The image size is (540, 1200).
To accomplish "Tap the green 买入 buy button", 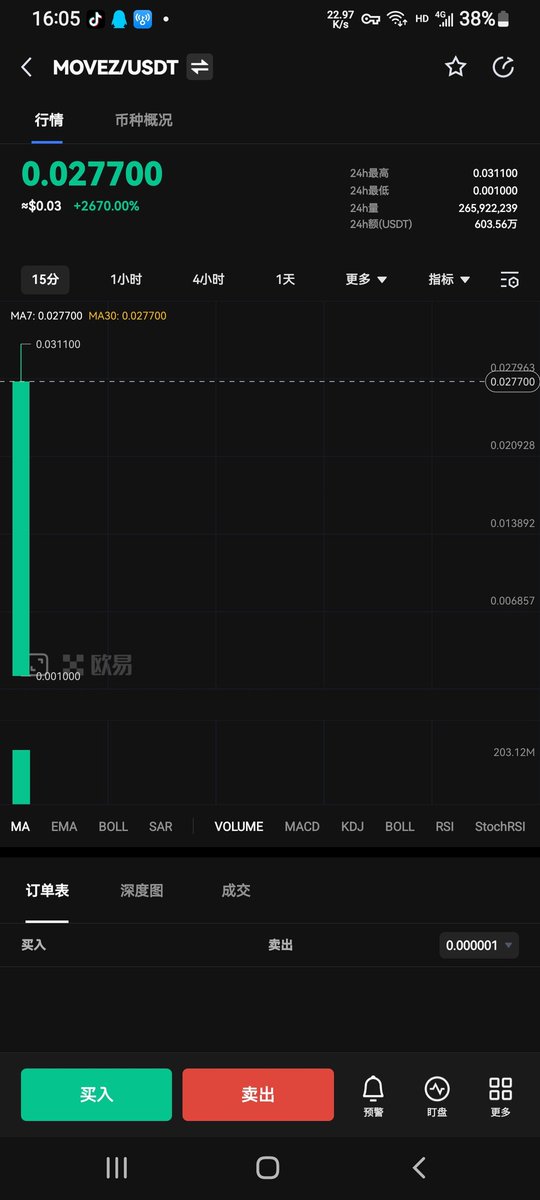I will (96, 1095).
